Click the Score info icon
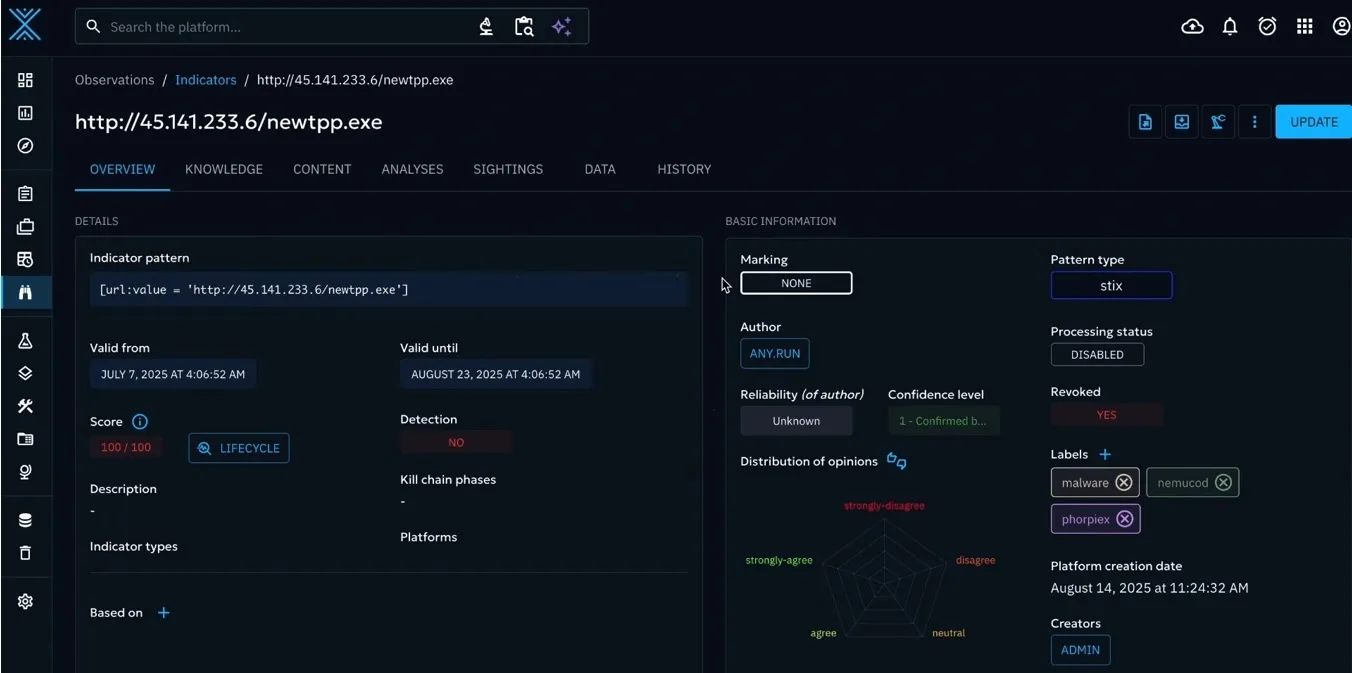The image size is (1352, 673). (140, 422)
